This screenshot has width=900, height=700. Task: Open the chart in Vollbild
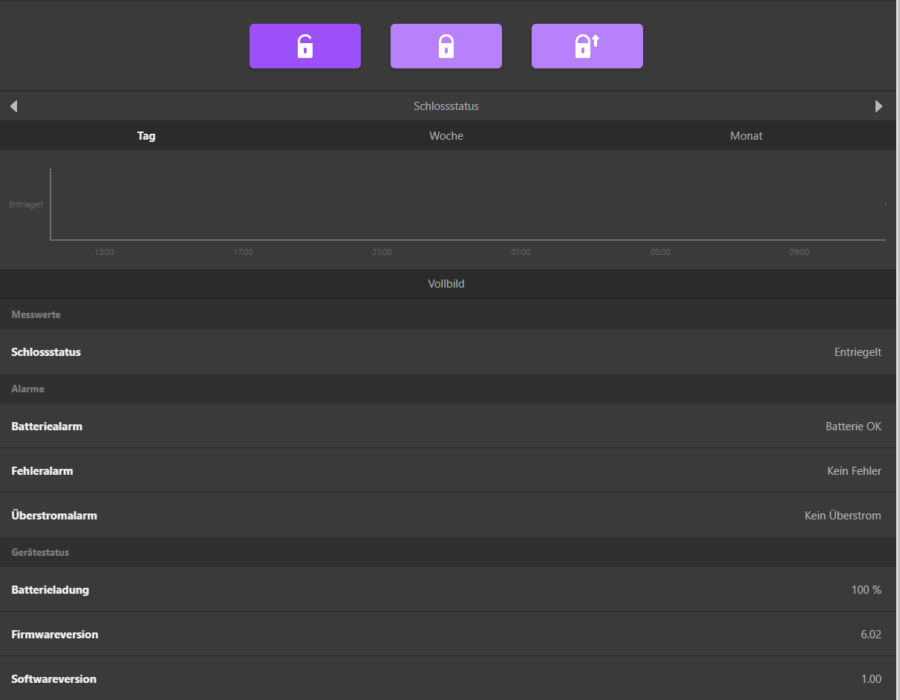(x=446, y=284)
